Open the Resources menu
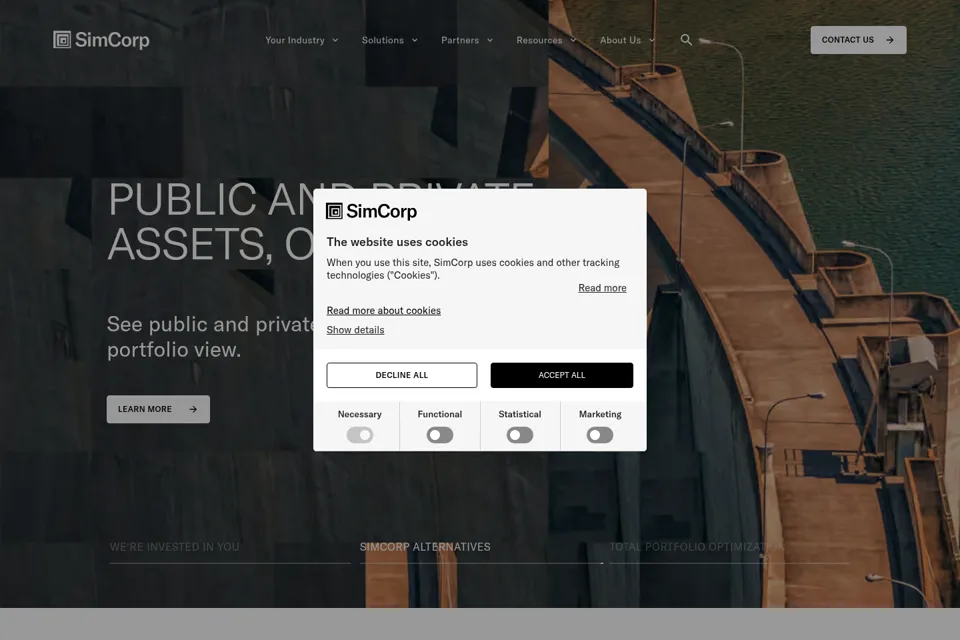The width and height of the screenshot is (960, 640). [x=539, y=40]
